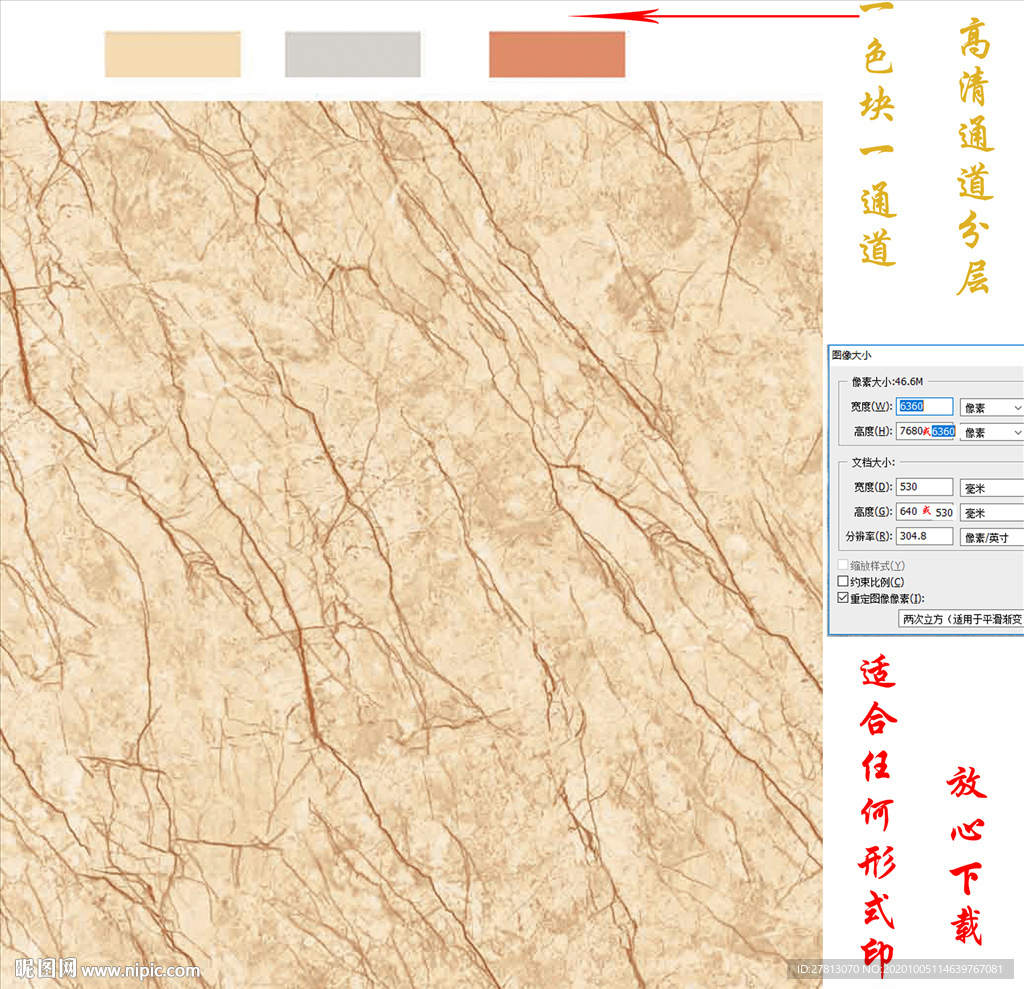Open the resolution 像素/英寸 unit dropdown
The width and height of the screenshot is (1024, 989).
[991, 538]
